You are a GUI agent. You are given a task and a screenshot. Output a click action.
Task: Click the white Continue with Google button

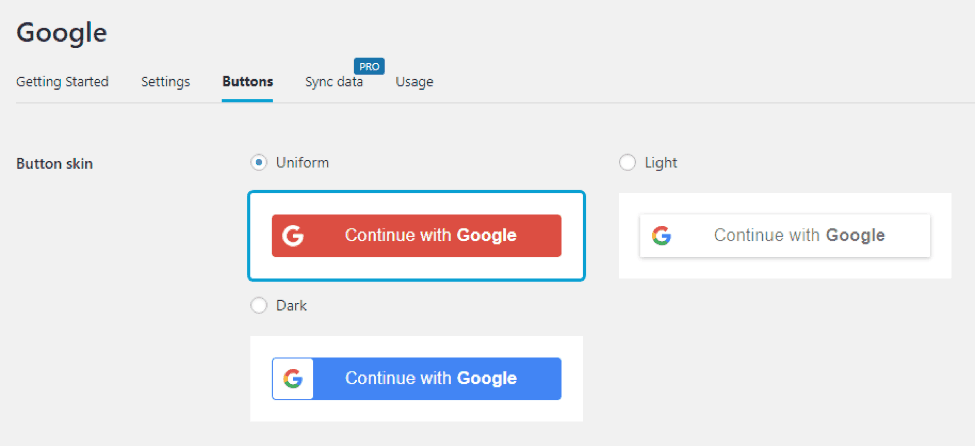(785, 236)
